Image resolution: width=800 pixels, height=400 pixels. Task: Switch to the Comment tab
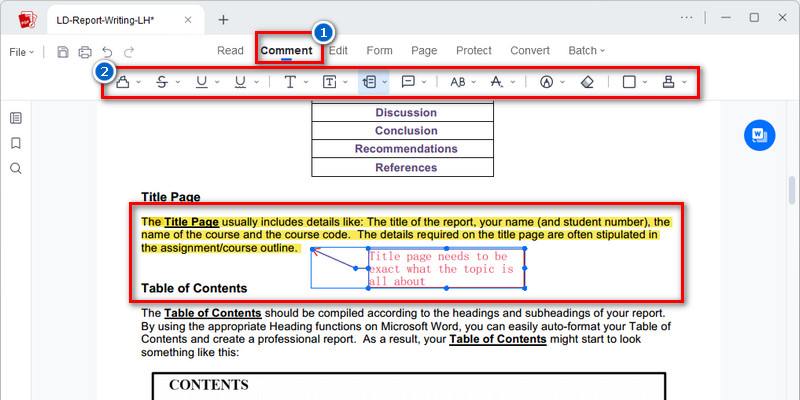coord(286,51)
